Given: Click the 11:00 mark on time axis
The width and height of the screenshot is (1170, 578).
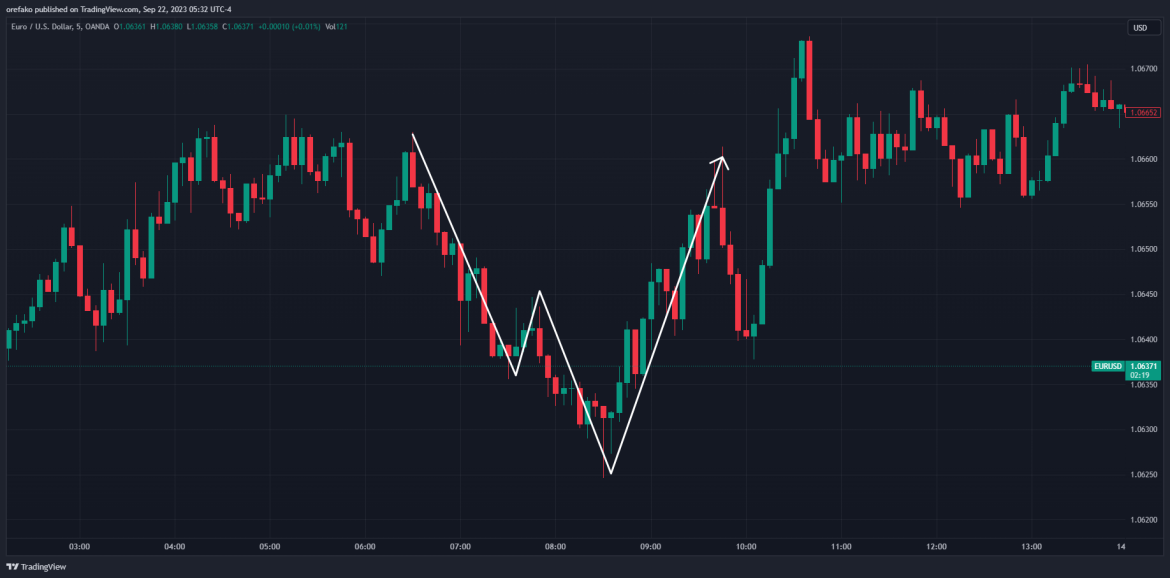Looking at the screenshot, I should coord(843,547).
